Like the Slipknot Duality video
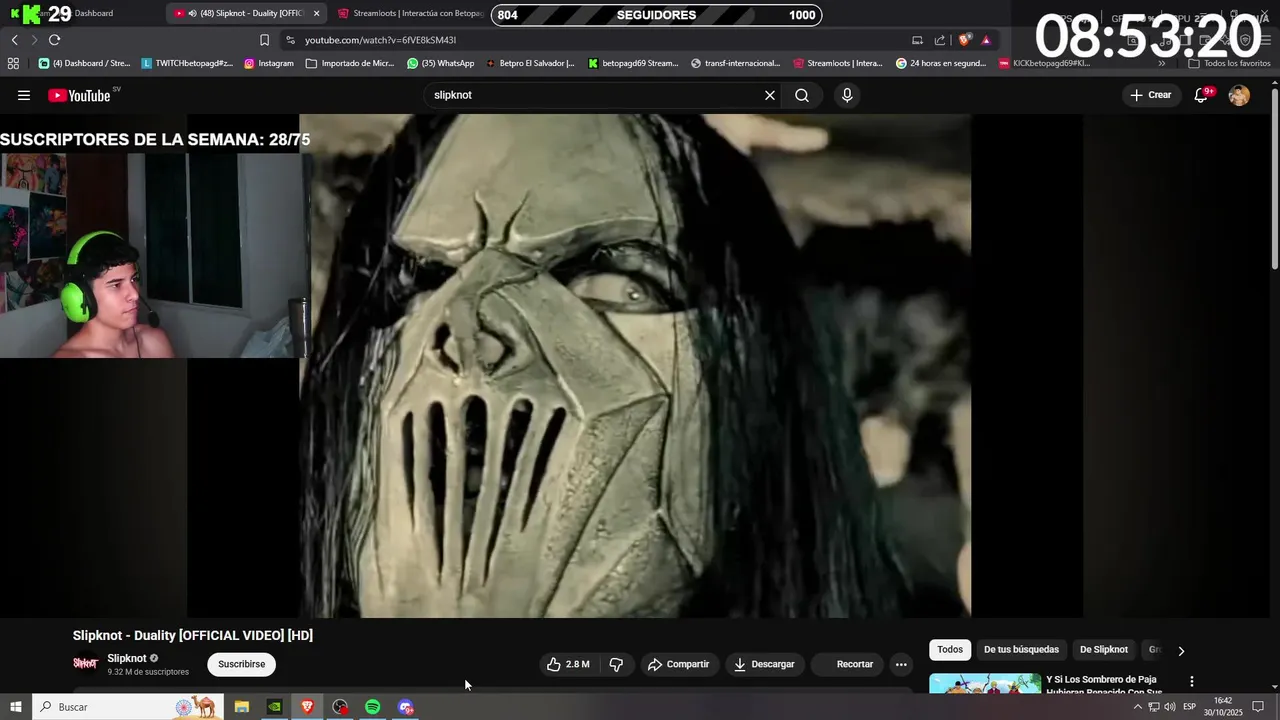 568,664
